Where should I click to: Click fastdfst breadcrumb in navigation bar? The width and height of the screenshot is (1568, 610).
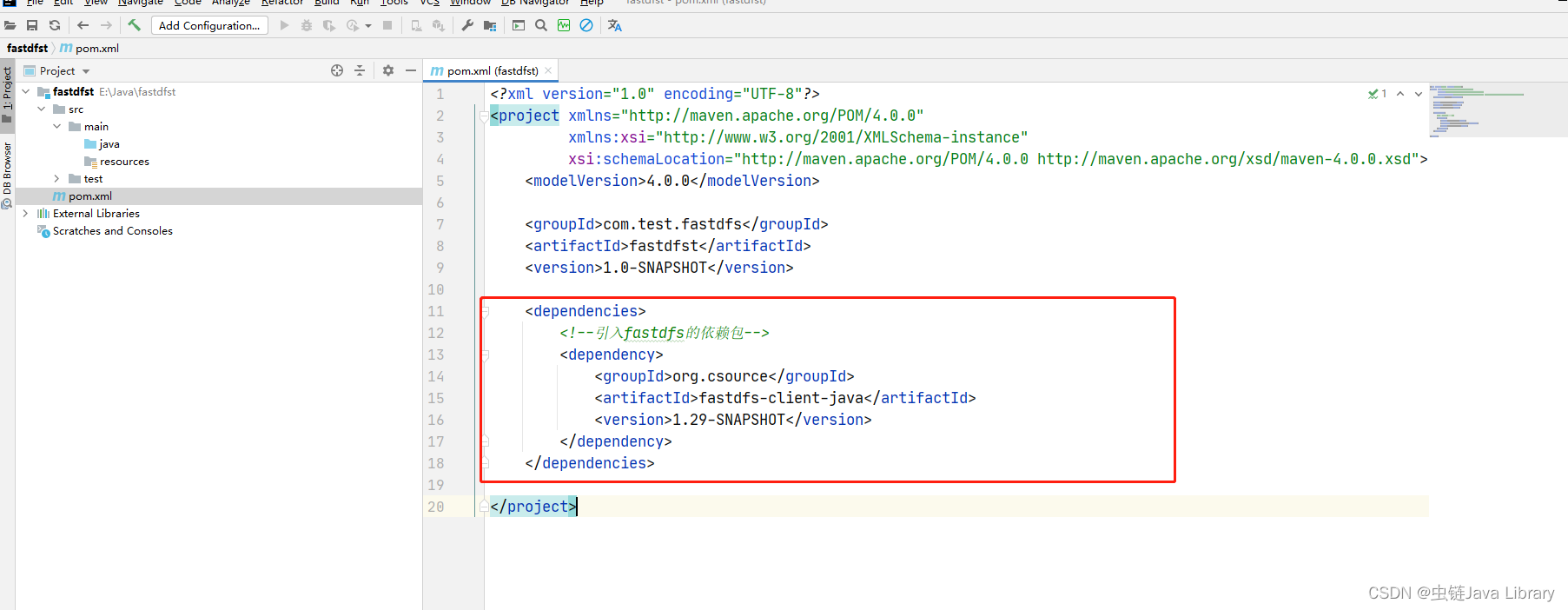pyautogui.click(x=27, y=48)
